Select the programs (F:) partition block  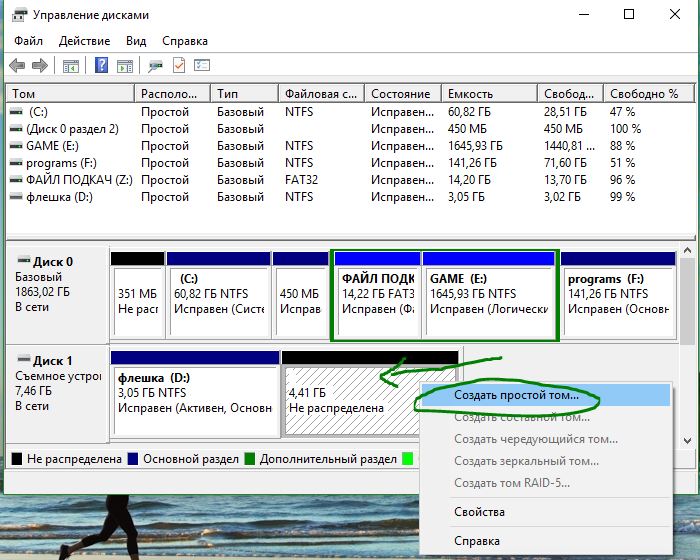[x=618, y=294]
